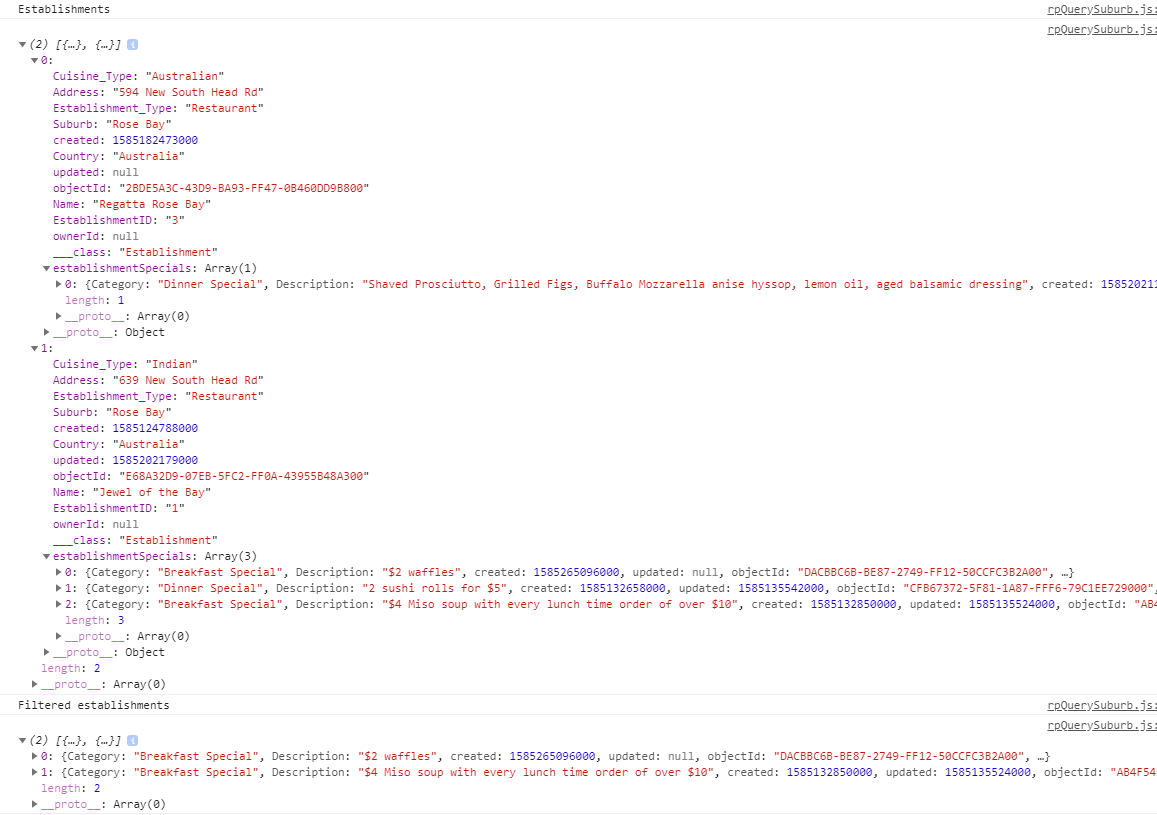Expand the $2 waffles Breakfast Special entry
Screen dimensions: 1157x815
tap(57, 571)
